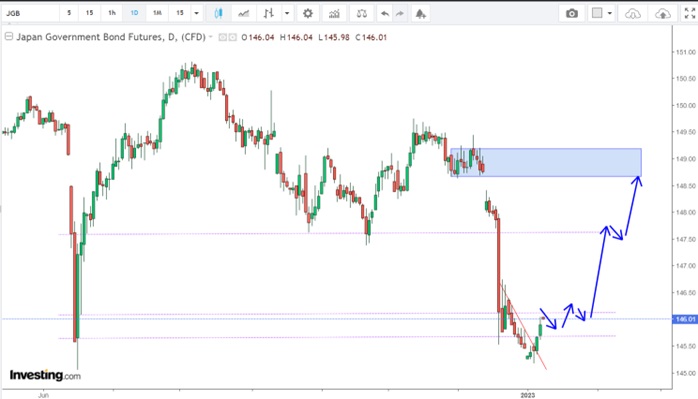Select the candlestick chart style
The height and width of the screenshot is (399, 698).
218,13
